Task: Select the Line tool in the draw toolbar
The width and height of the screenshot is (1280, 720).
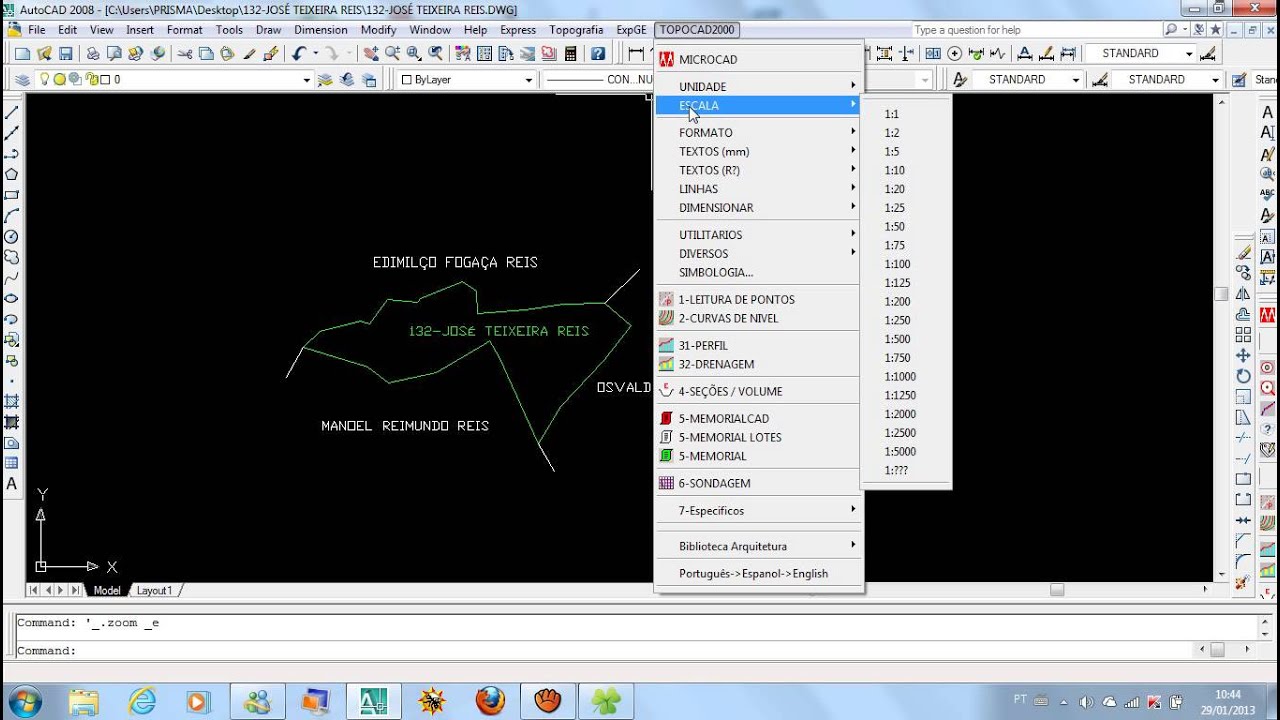Action: coord(12,112)
